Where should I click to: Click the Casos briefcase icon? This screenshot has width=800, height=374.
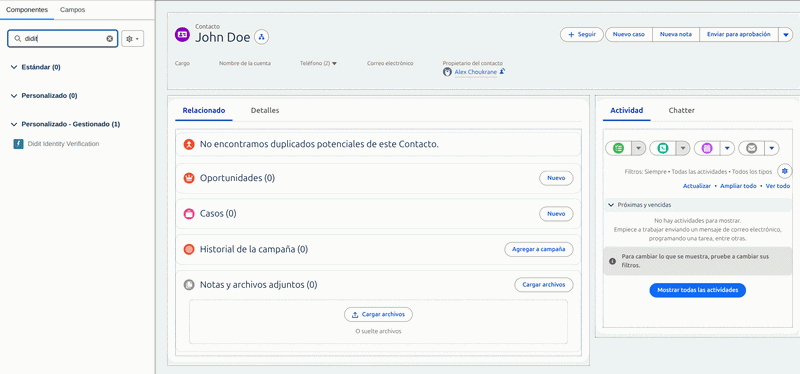coord(189,214)
